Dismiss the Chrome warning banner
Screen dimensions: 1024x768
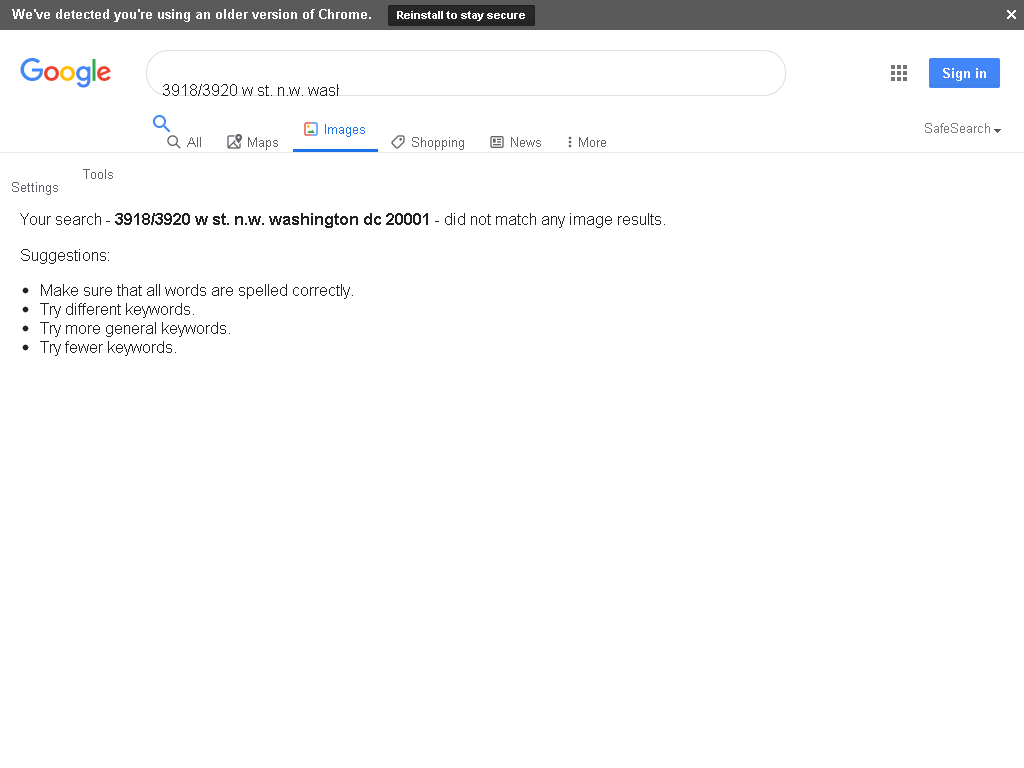click(1011, 14)
